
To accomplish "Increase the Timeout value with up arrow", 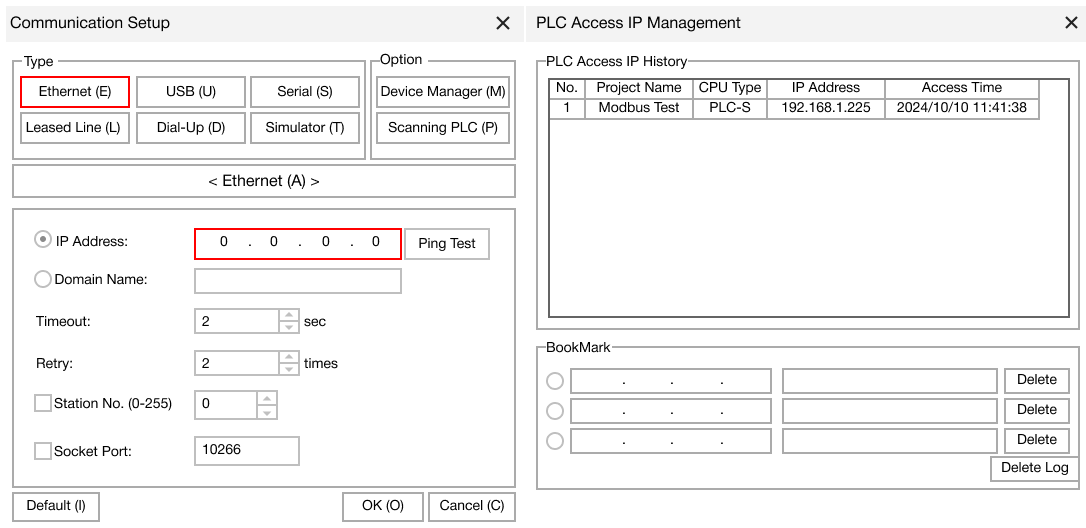I will (x=289, y=315).
